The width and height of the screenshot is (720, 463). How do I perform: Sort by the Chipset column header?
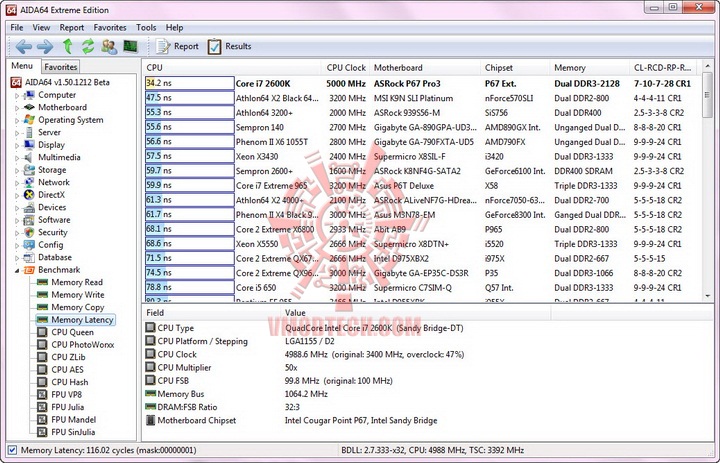[515, 68]
